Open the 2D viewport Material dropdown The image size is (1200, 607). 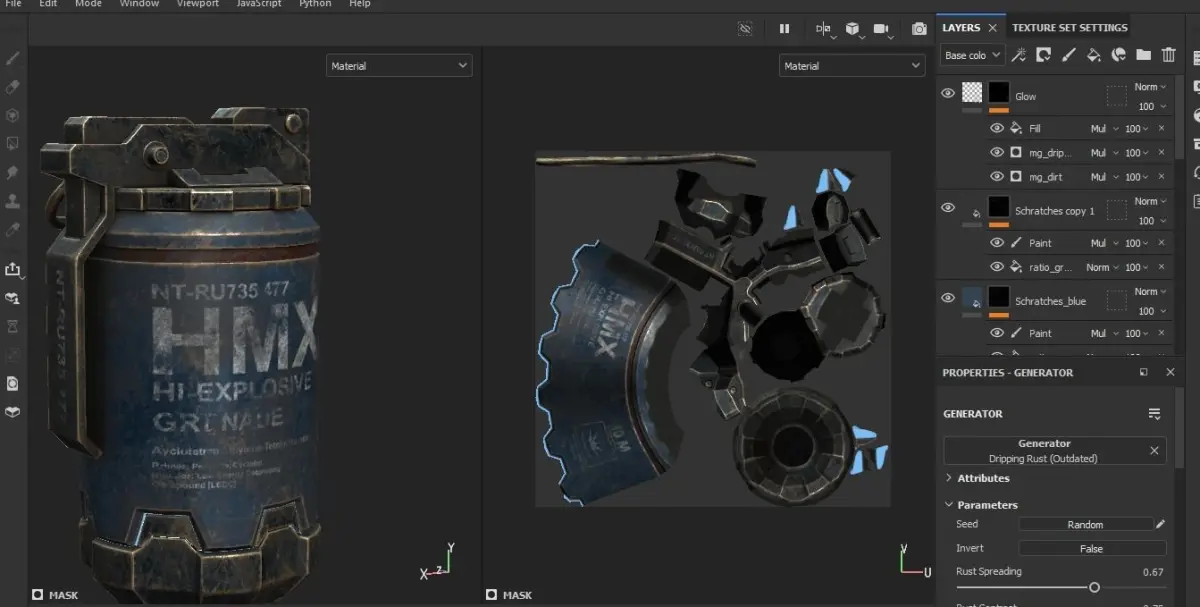[852, 65]
